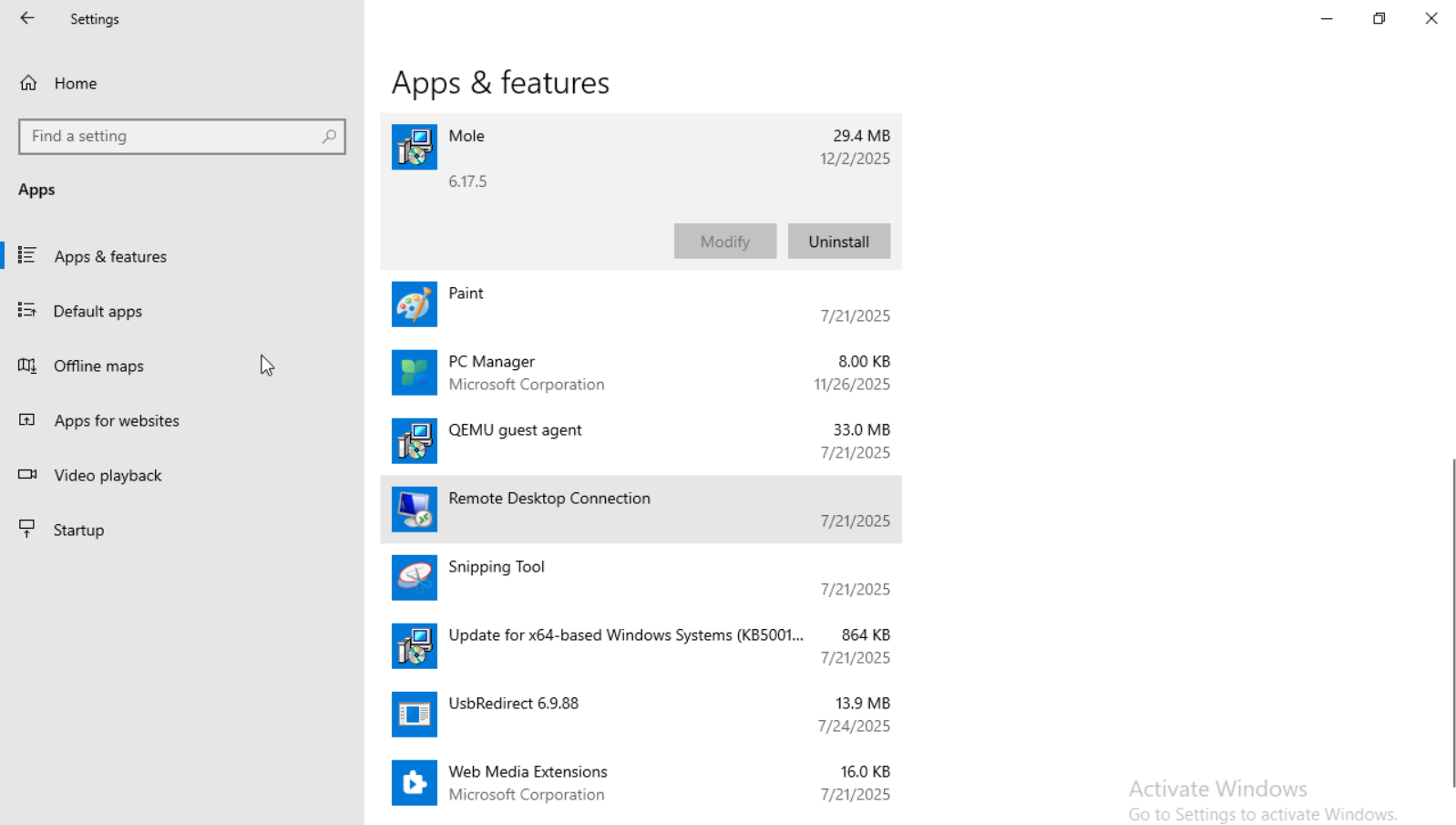
Task: Click the Web Media Extensions icon
Action: coord(414,783)
